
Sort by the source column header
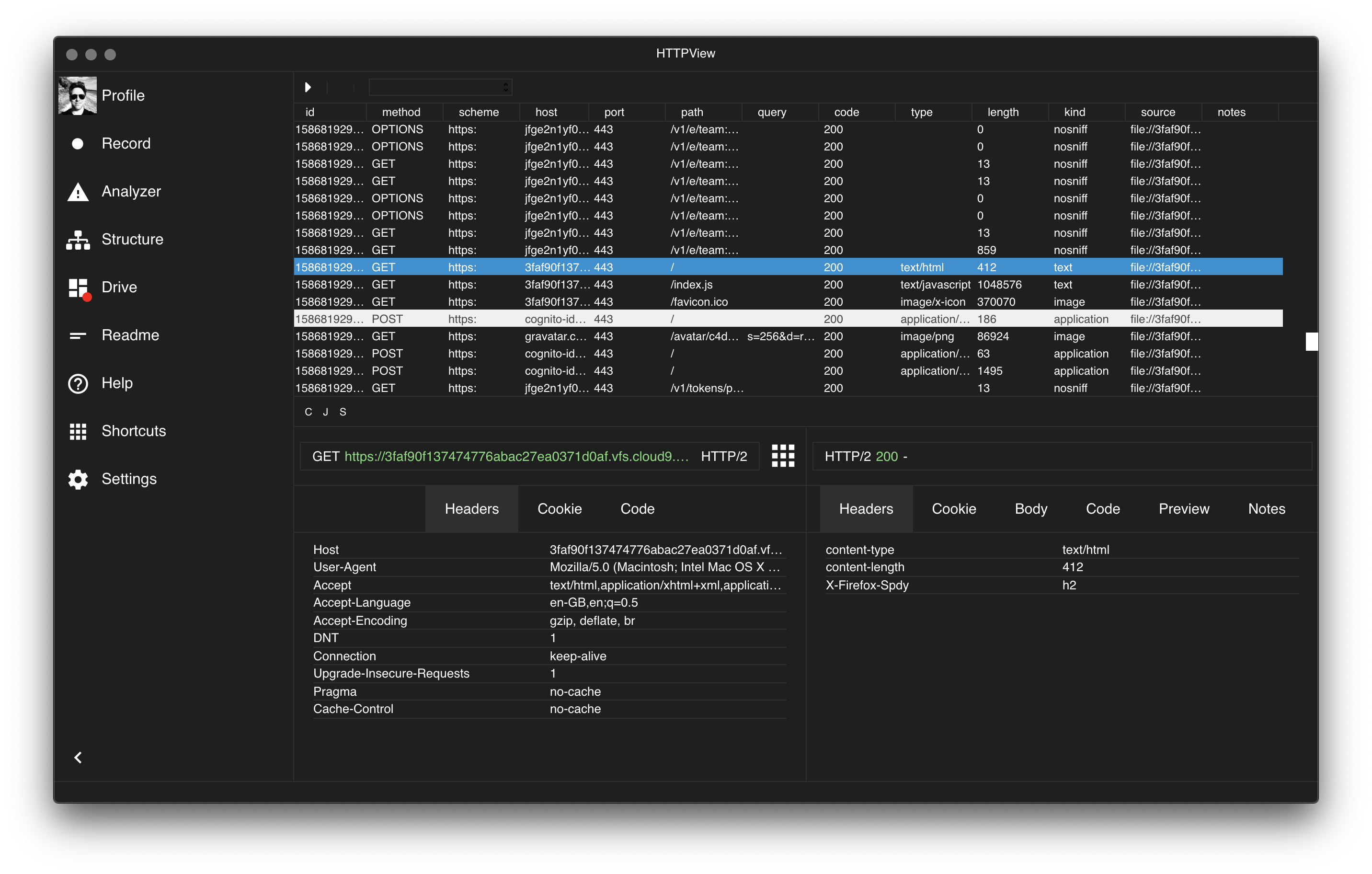tap(1164, 112)
